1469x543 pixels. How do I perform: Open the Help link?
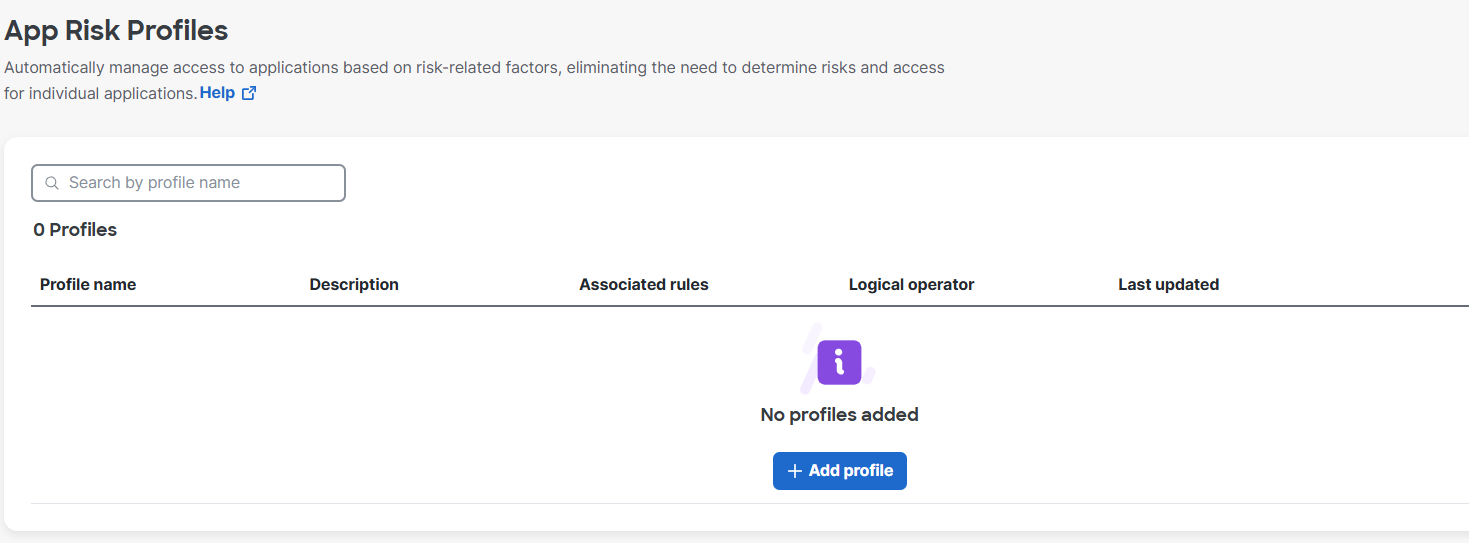[217, 93]
